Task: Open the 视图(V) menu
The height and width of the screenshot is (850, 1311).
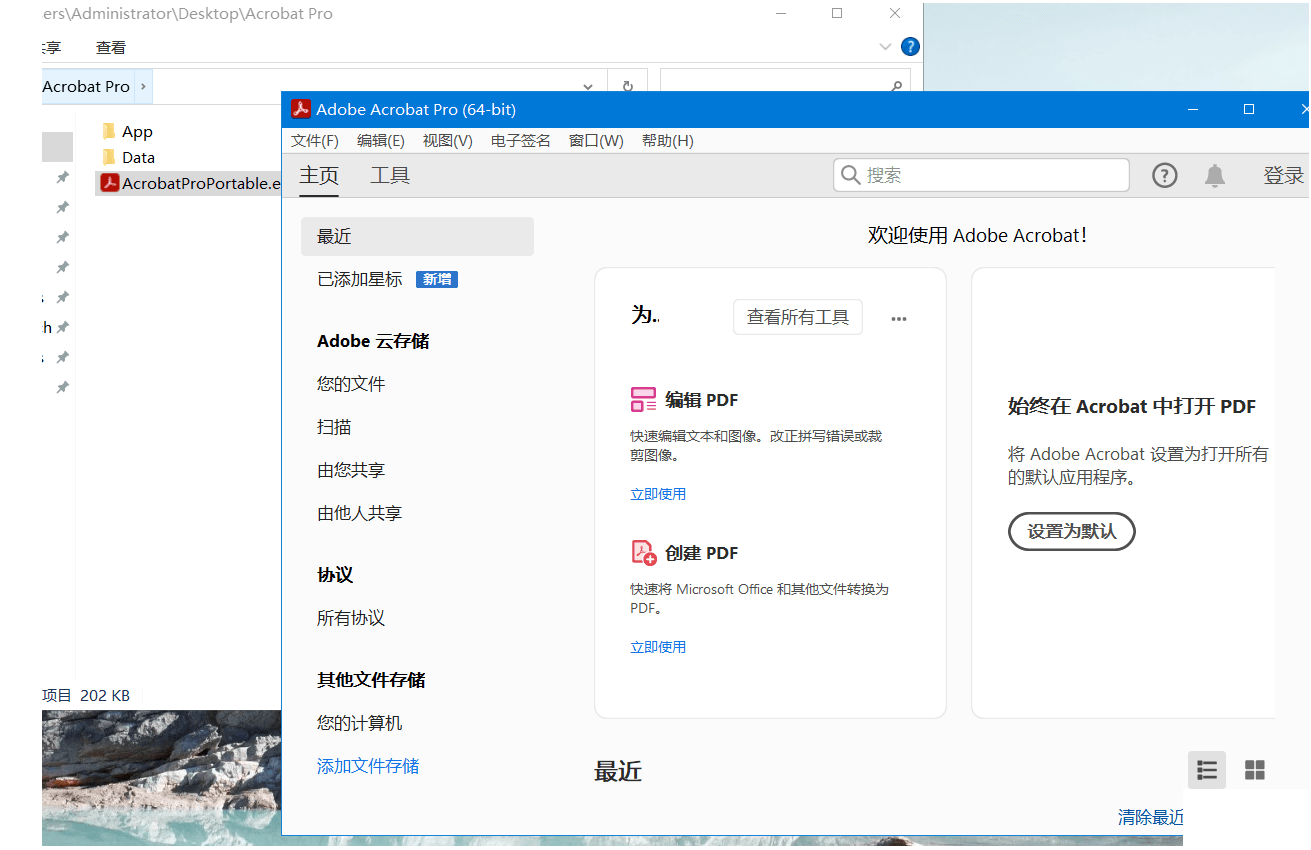Action: (448, 141)
